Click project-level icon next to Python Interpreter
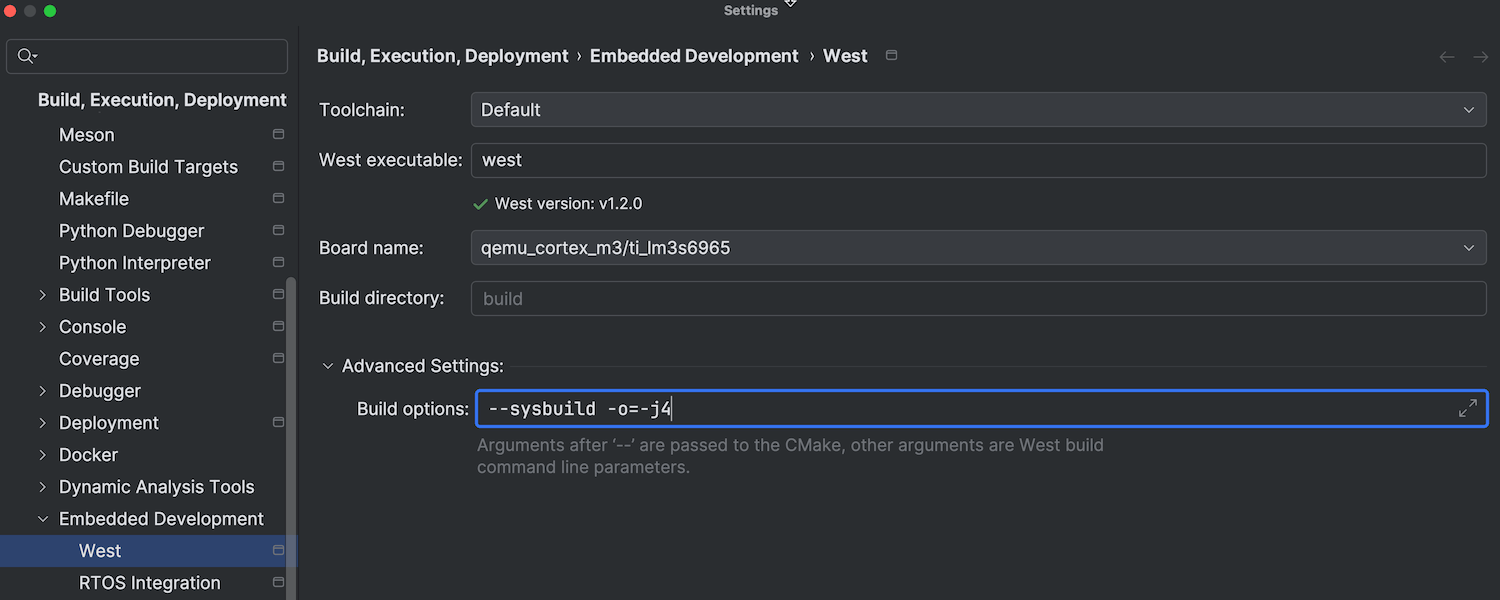The image size is (1500, 600). [278, 262]
